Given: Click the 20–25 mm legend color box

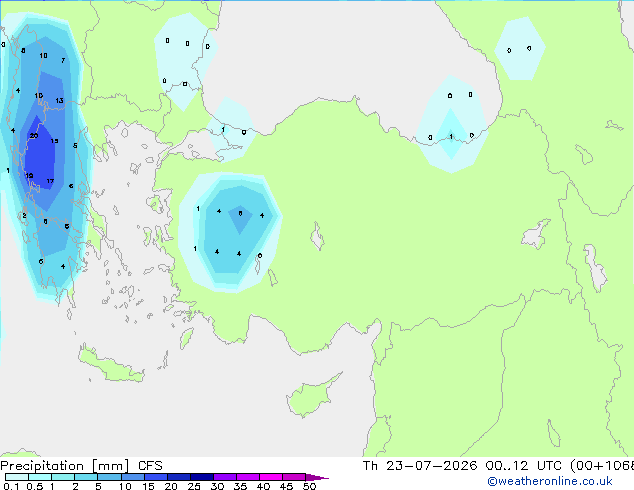Looking at the screenshot, I should coord(178,477).
